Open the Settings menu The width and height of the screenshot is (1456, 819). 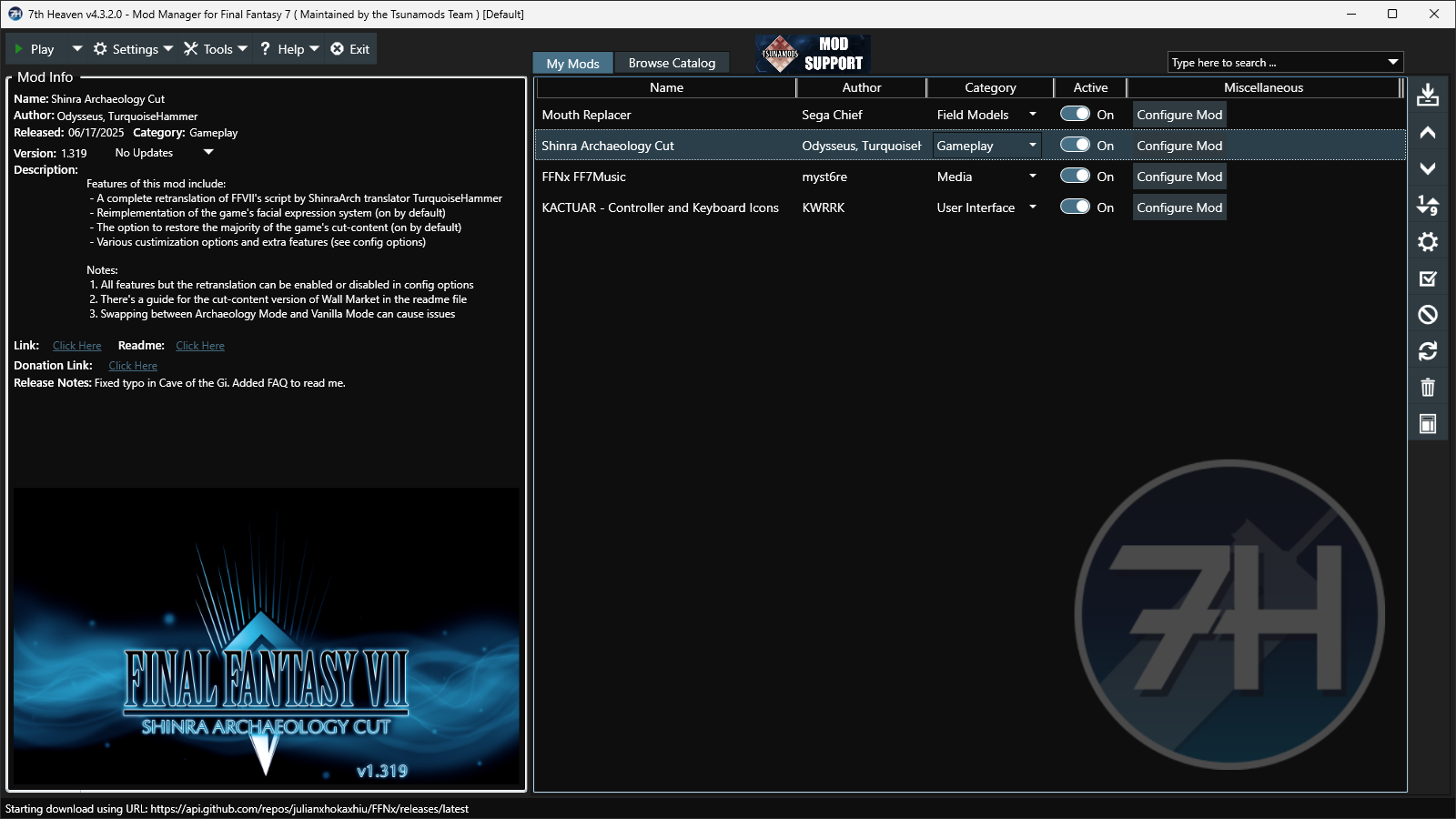134,49
